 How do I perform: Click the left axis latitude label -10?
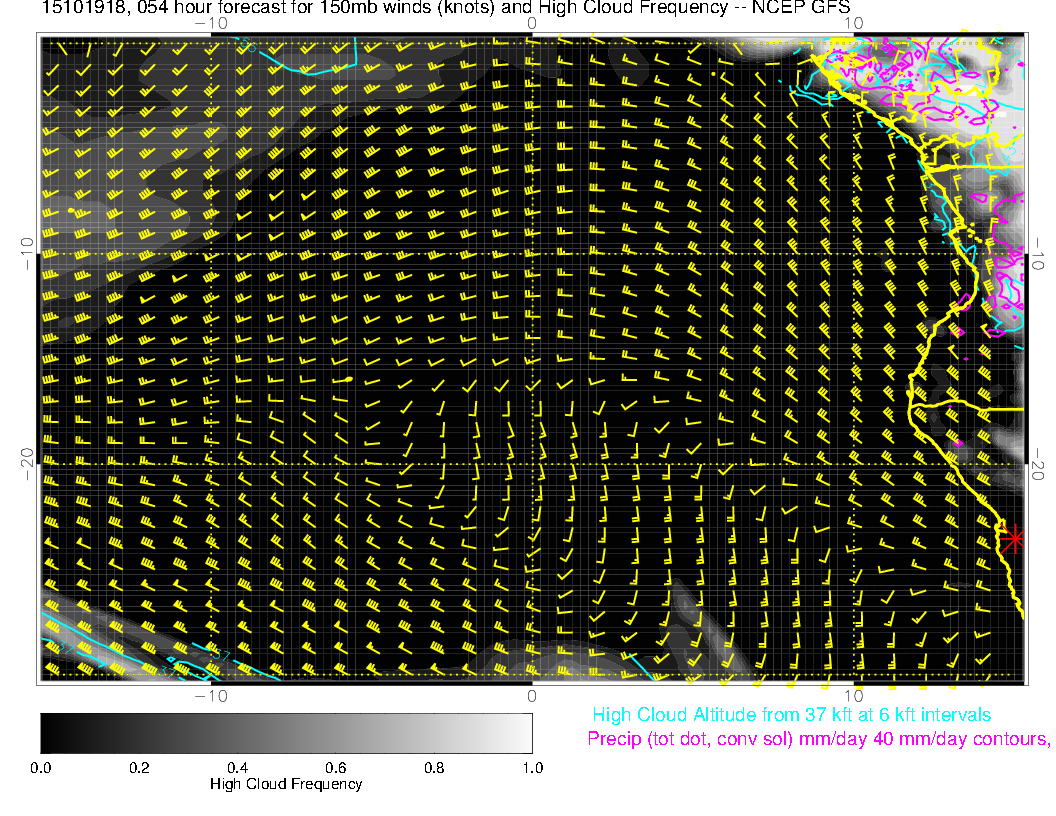pos(28,252)
